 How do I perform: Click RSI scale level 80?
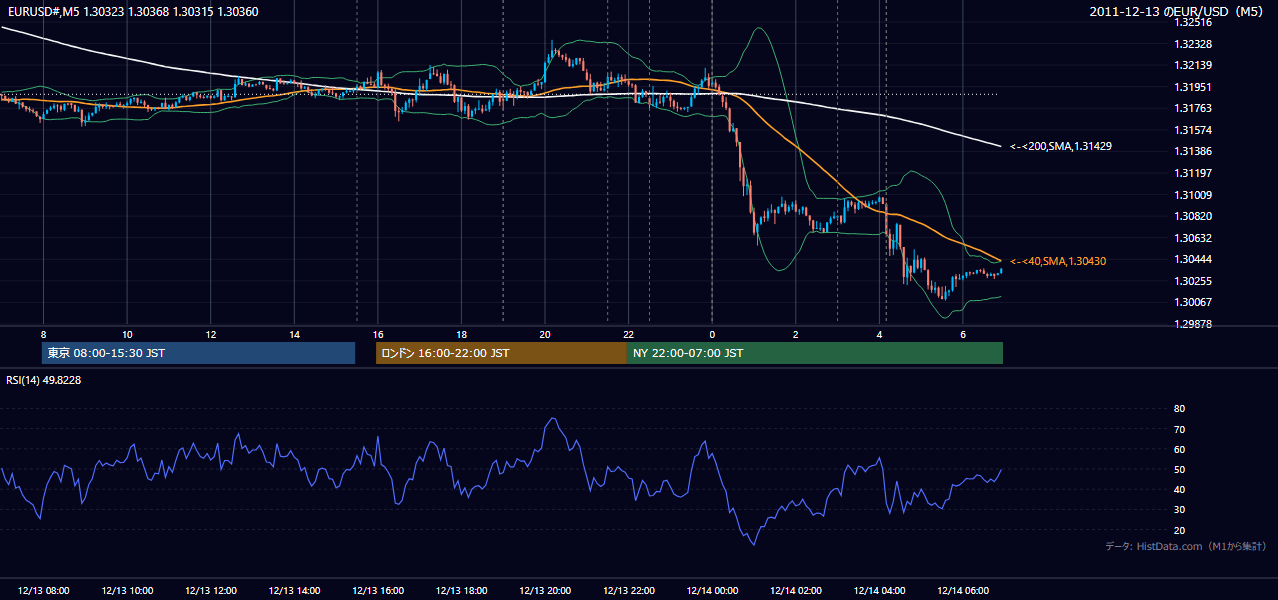click(x=1179, y=409)
